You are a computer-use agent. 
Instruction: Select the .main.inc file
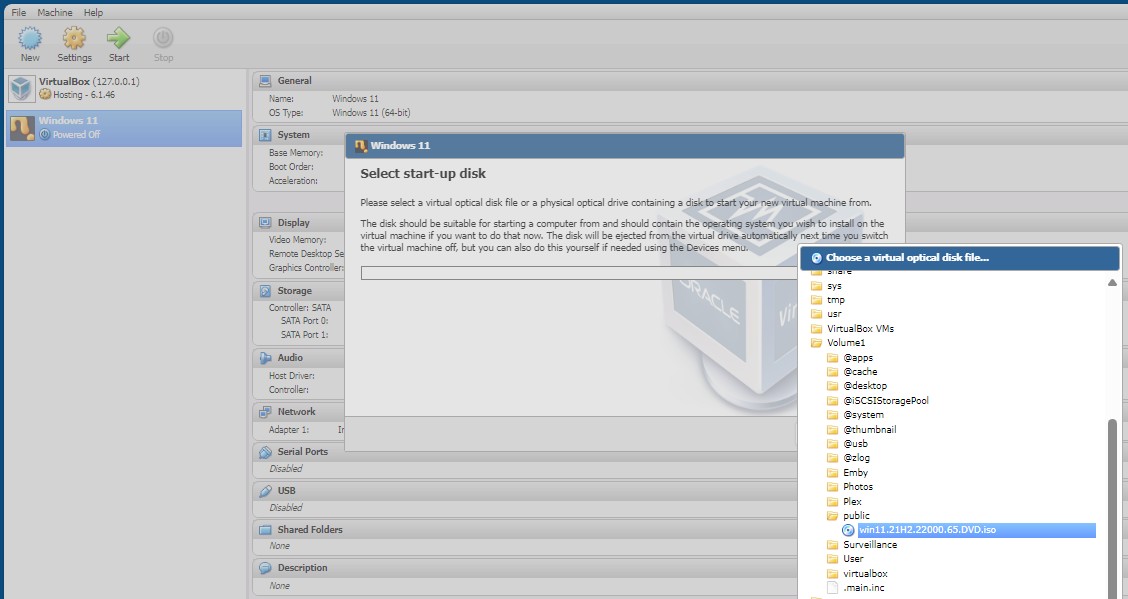tap(864, 587)
